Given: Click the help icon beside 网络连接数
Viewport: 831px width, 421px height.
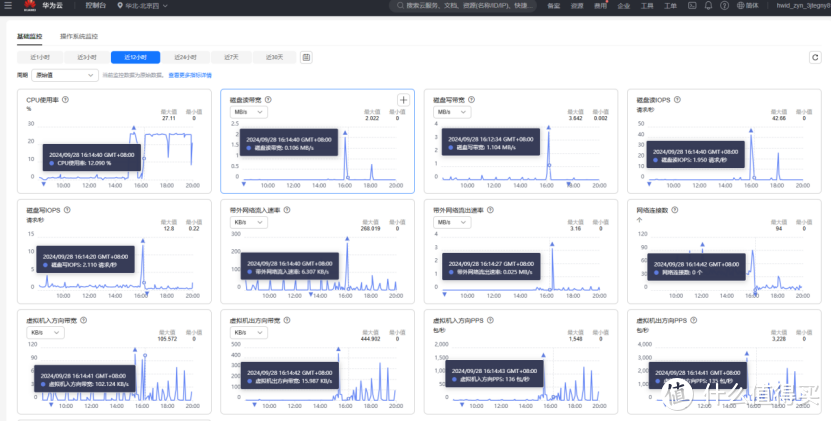Looking at the screenshot, I should pyautogui.click(x=676, y=210).
